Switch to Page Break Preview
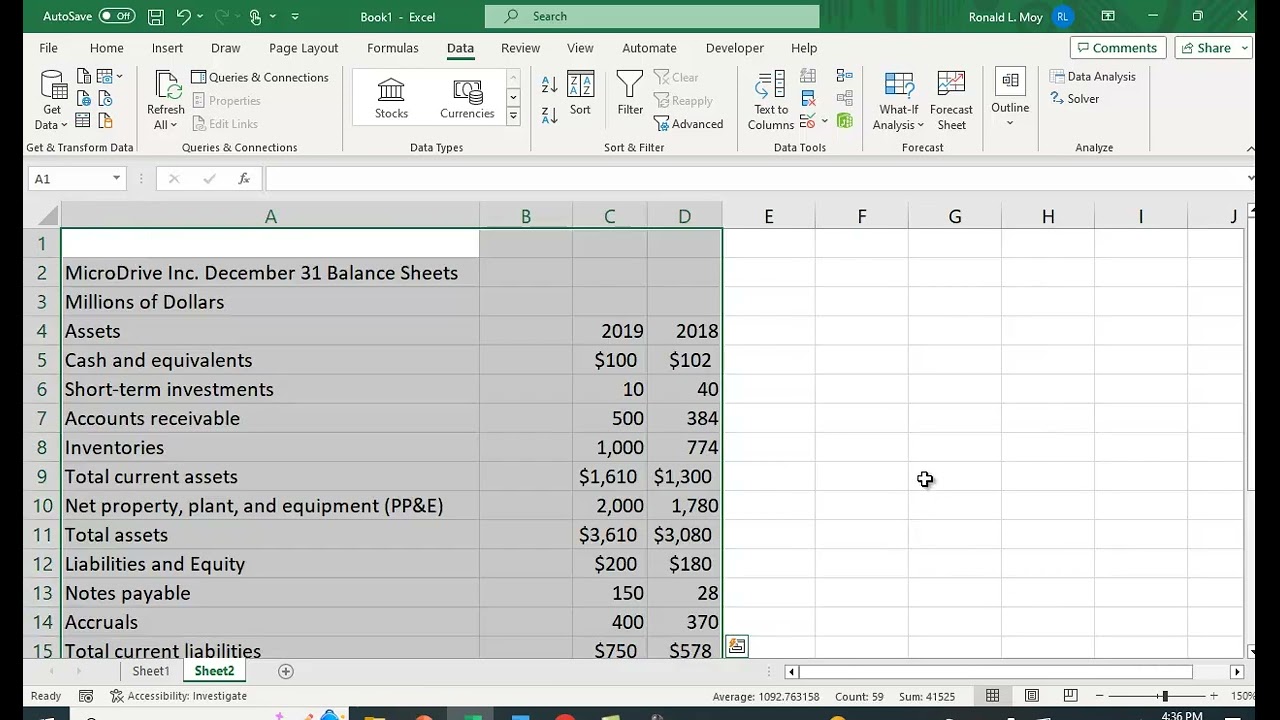 (x=1070, y=696)
